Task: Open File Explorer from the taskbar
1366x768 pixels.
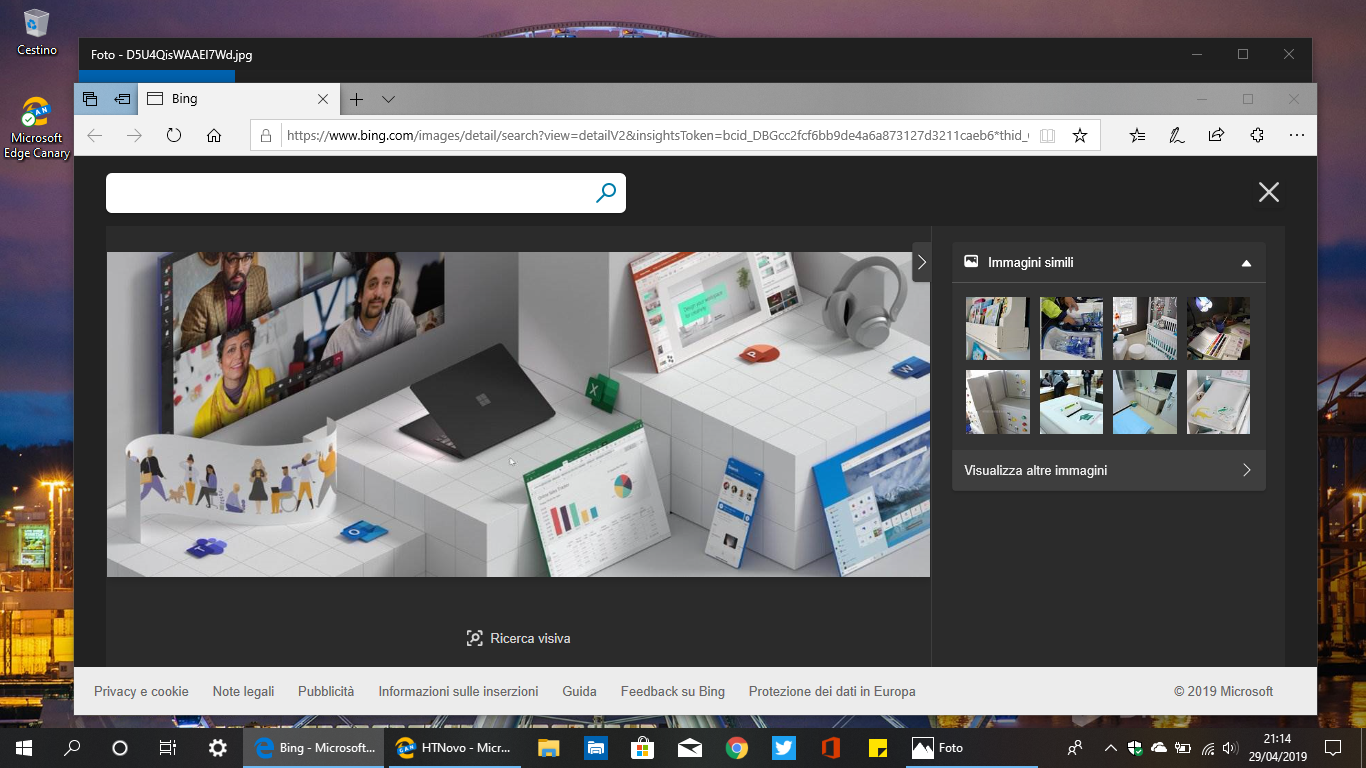Action: 548,747
